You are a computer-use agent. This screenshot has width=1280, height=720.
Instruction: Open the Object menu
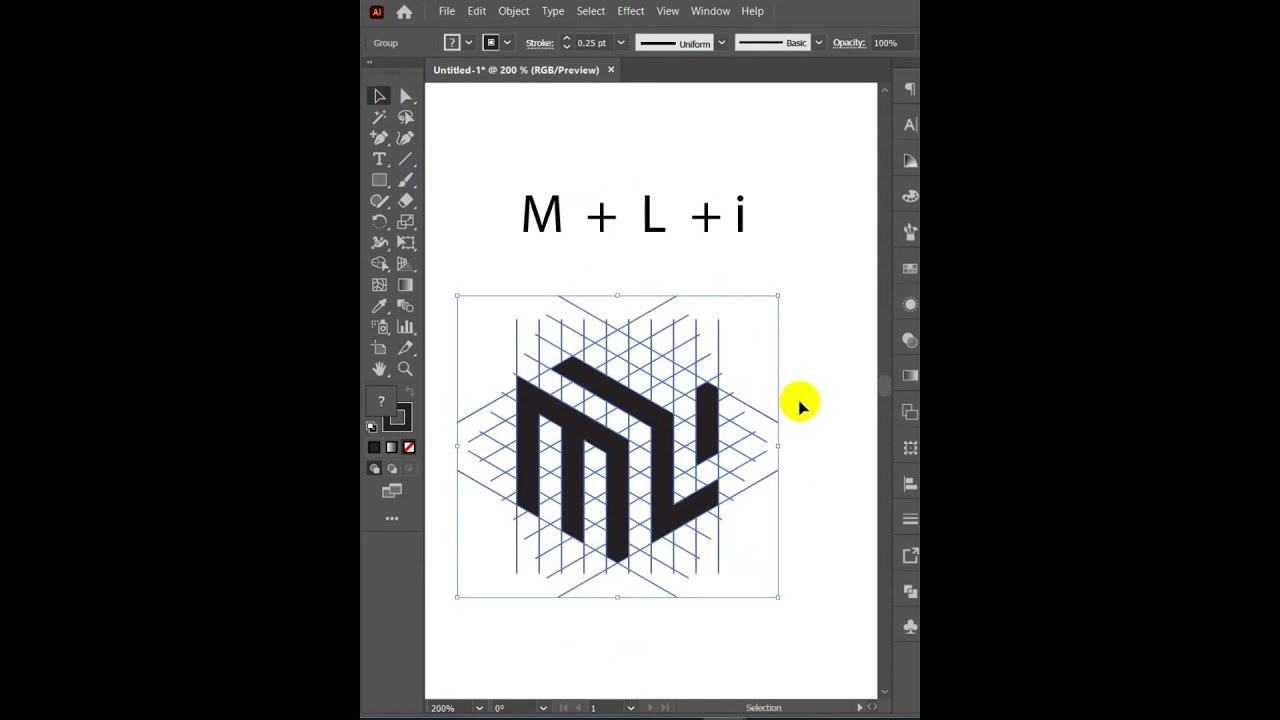(514, 11)
